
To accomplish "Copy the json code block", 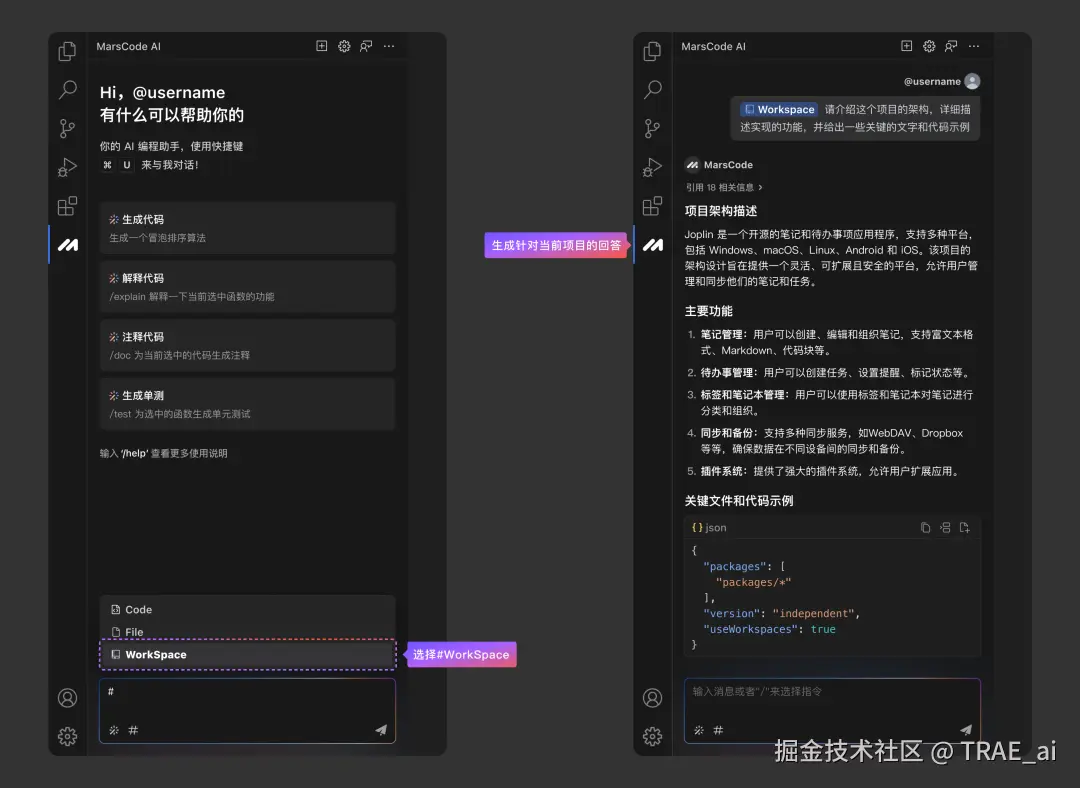I will [925, 527].
